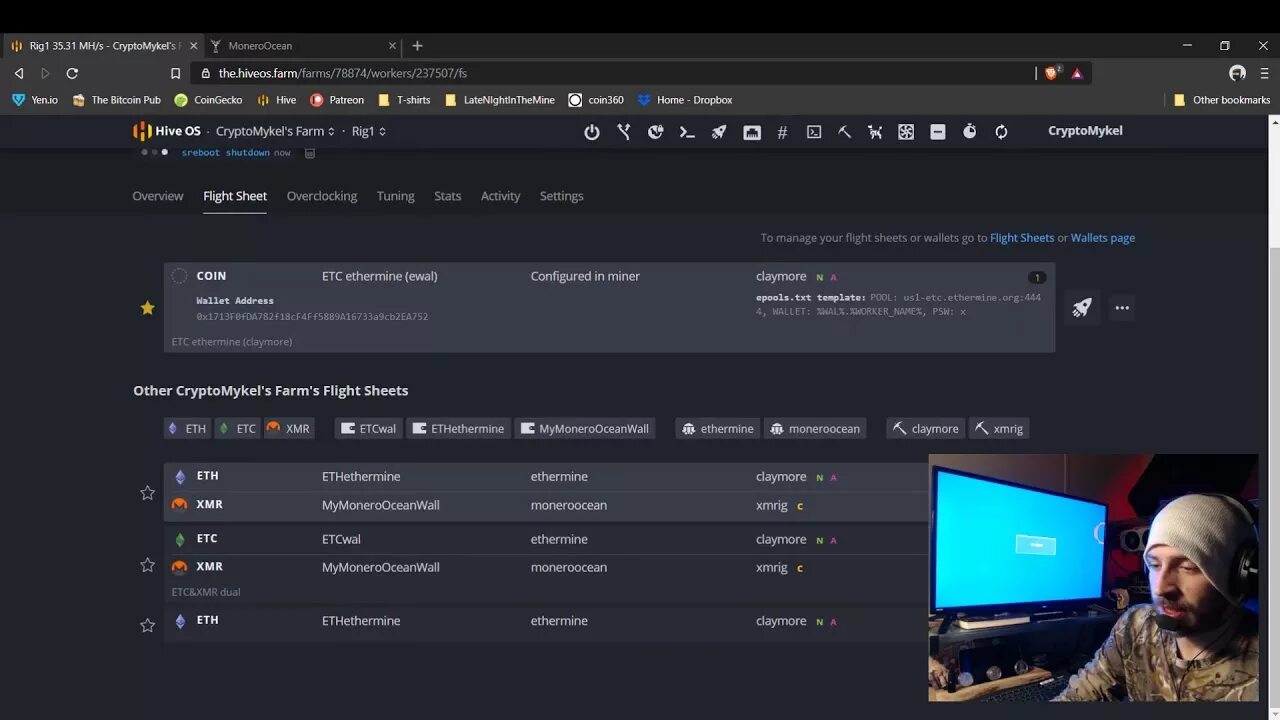Click the browser address bar URL
Viewport: 1280px width, 720px height.
(343, 73)
